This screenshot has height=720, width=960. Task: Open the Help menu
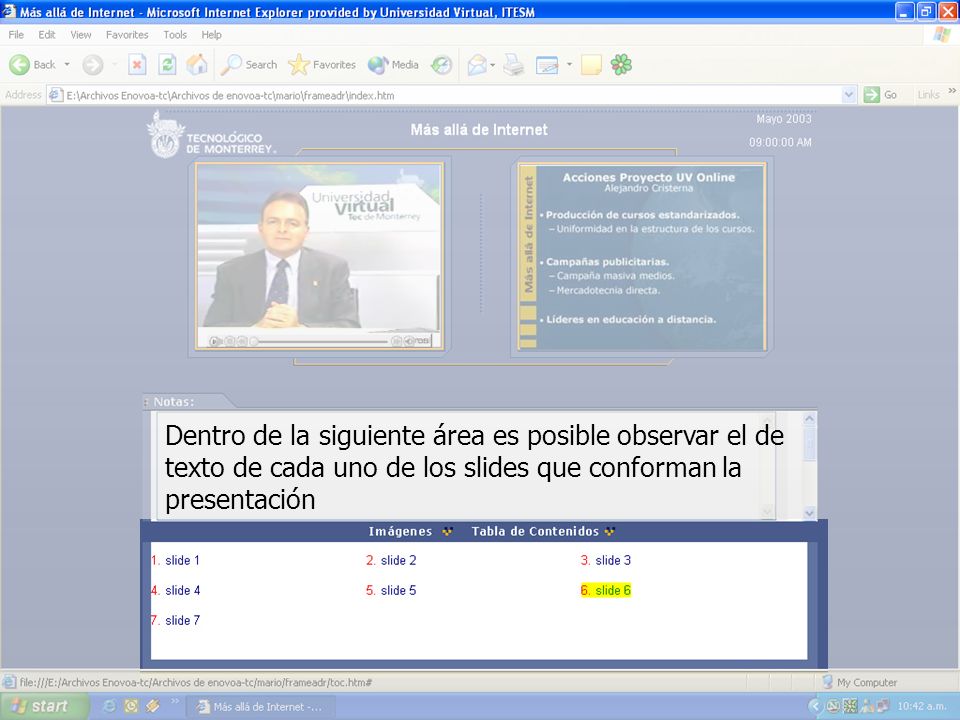[211, 35]
